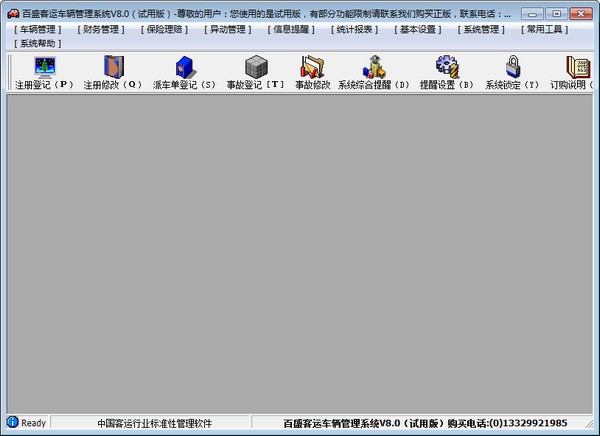Open the 注册登记 (P) toolbar icon
The height and width of the screenshot is (436, 600).
click(44, 67)
